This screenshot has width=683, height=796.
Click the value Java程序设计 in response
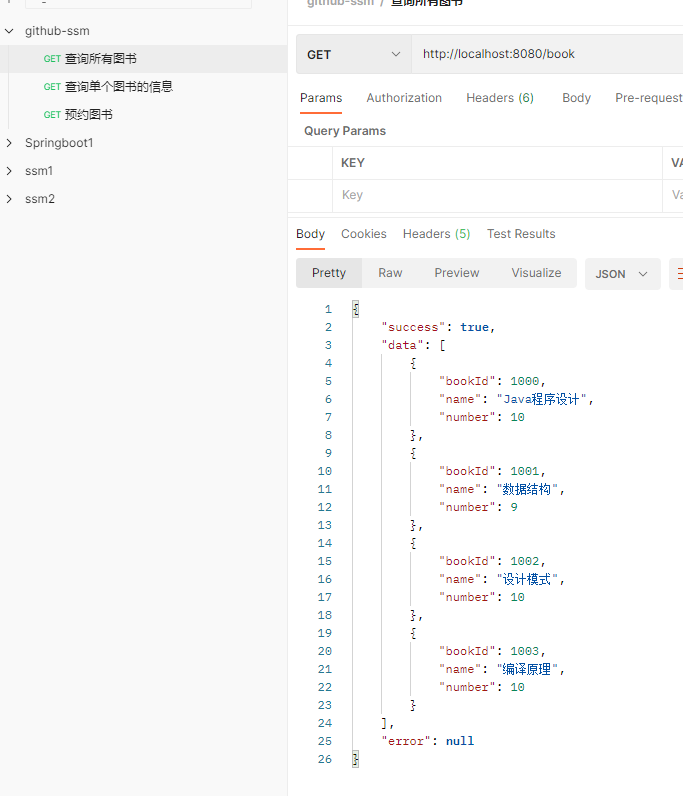pyautogui.click(x=541, y=400)
